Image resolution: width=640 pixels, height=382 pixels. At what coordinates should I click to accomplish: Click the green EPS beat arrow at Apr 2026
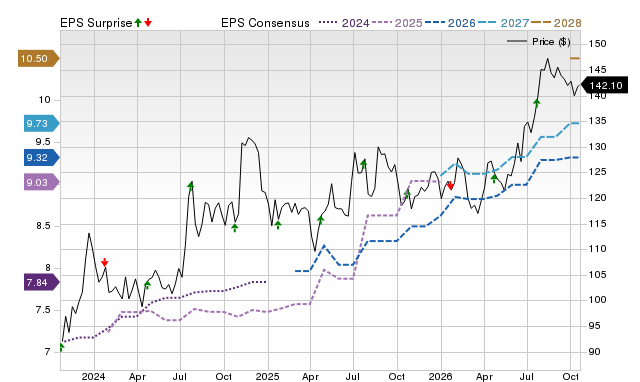pos(494,178)
